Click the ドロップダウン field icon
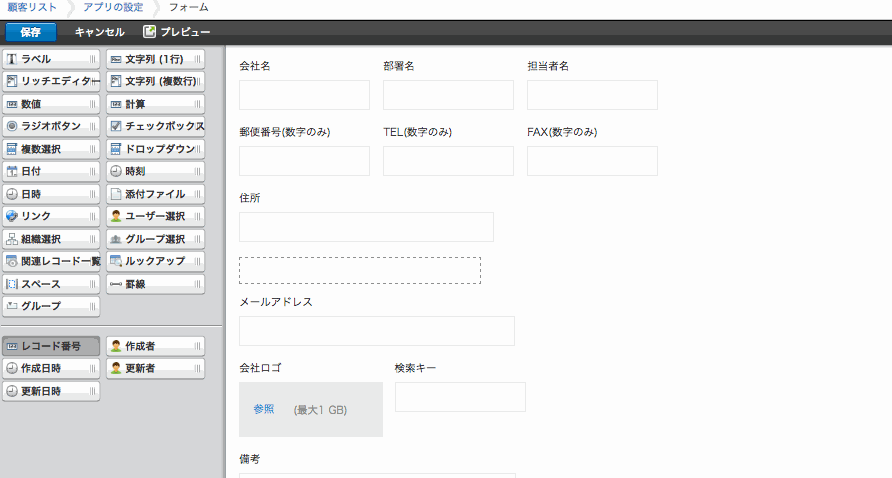Image resolution: width=892 pixels, height=478 pixels. [115, 149]
